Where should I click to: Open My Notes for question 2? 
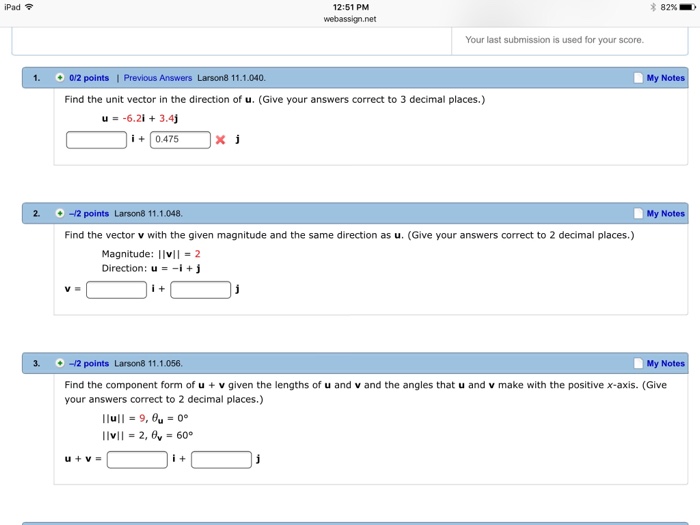coord(665,213)
